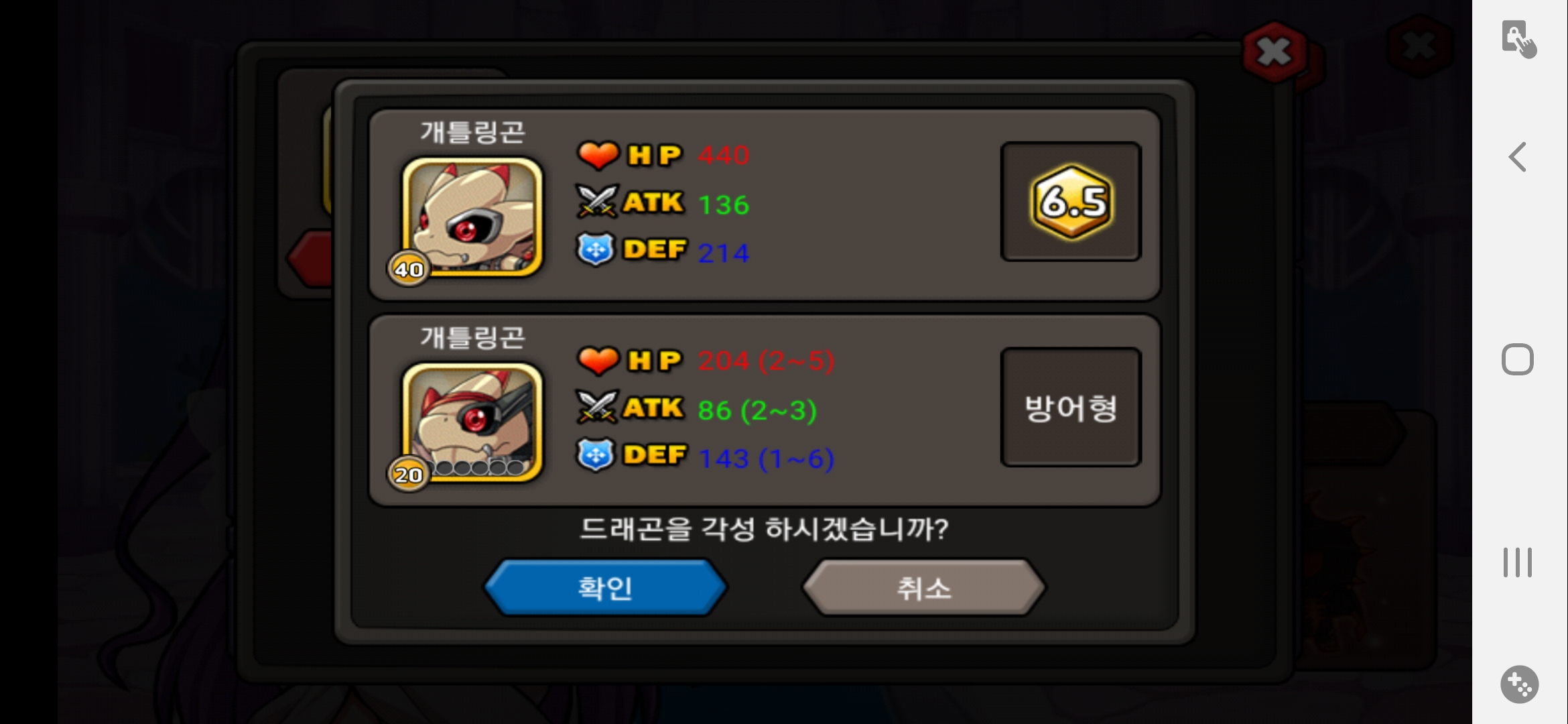Screen dimensions: 1568x724
Task: Open the game tools icon in the navigation bar
Action: click(1519, 684)
